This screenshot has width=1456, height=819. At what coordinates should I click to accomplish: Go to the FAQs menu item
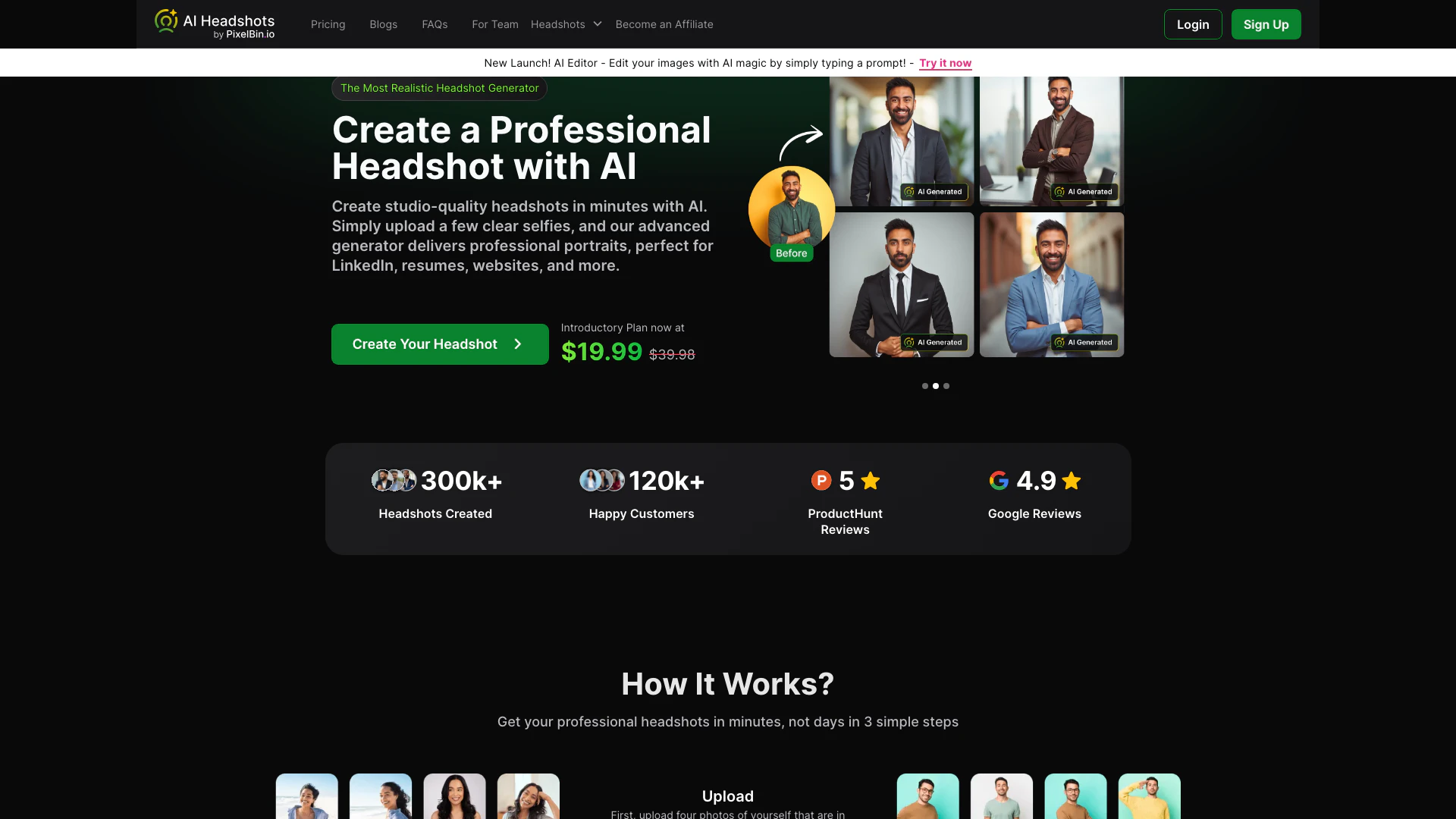click(435, 24)
